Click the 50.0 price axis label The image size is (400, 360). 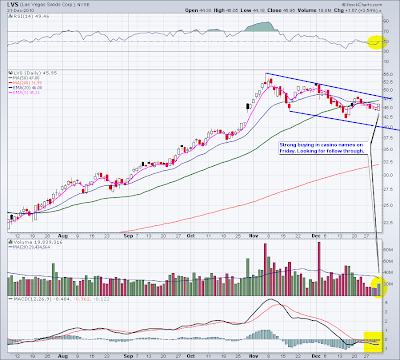(388, 90)
